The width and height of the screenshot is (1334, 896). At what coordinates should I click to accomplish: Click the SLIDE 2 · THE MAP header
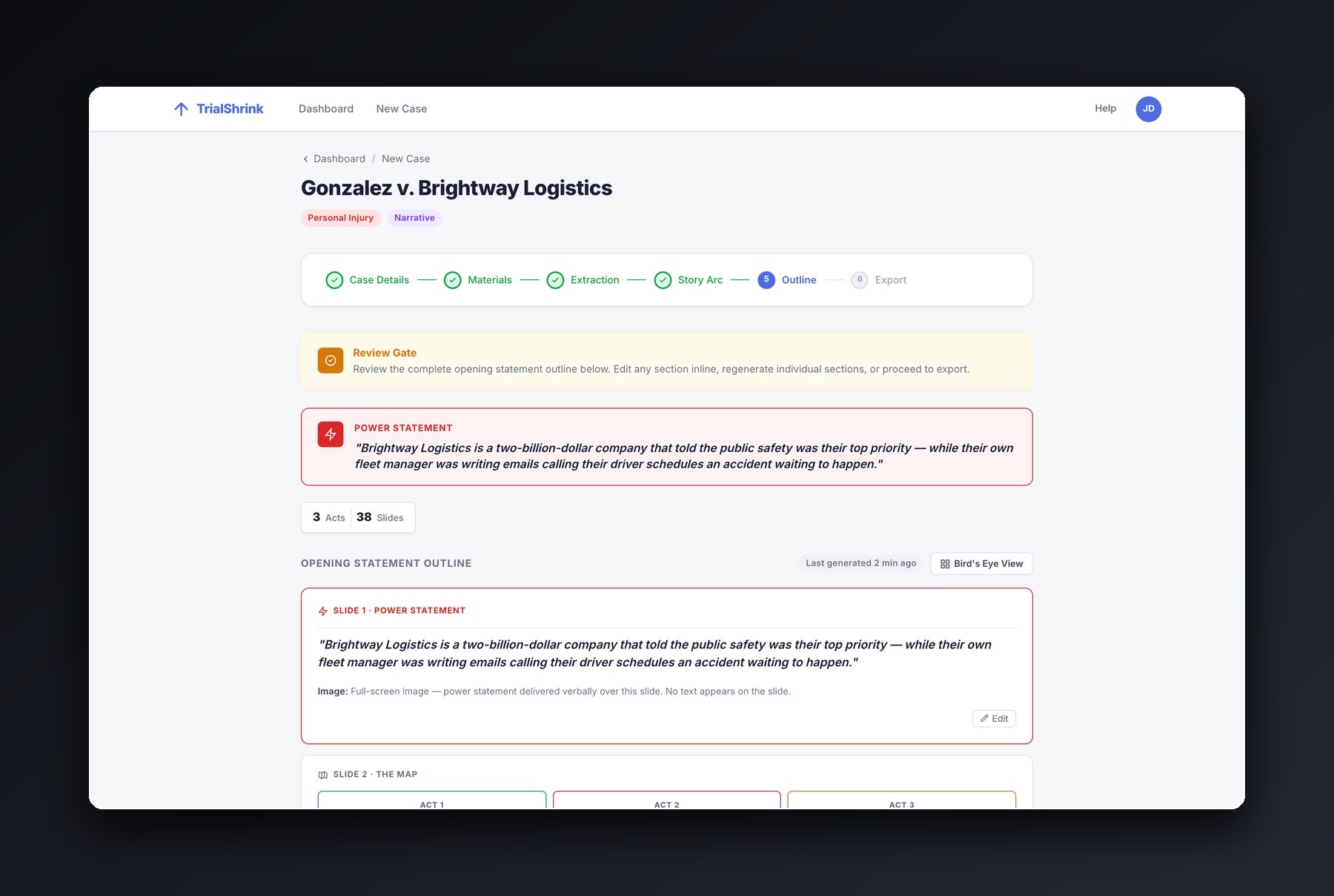click(x=375, y=774)
